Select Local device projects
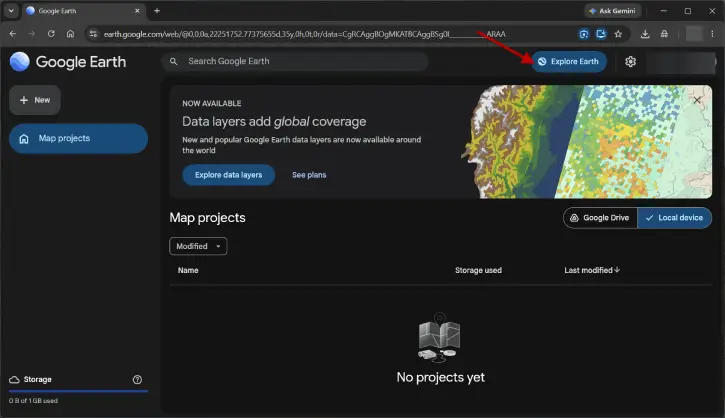Image resolution: width=725 pixels, height=418 pixels. [x=675, y=218]
